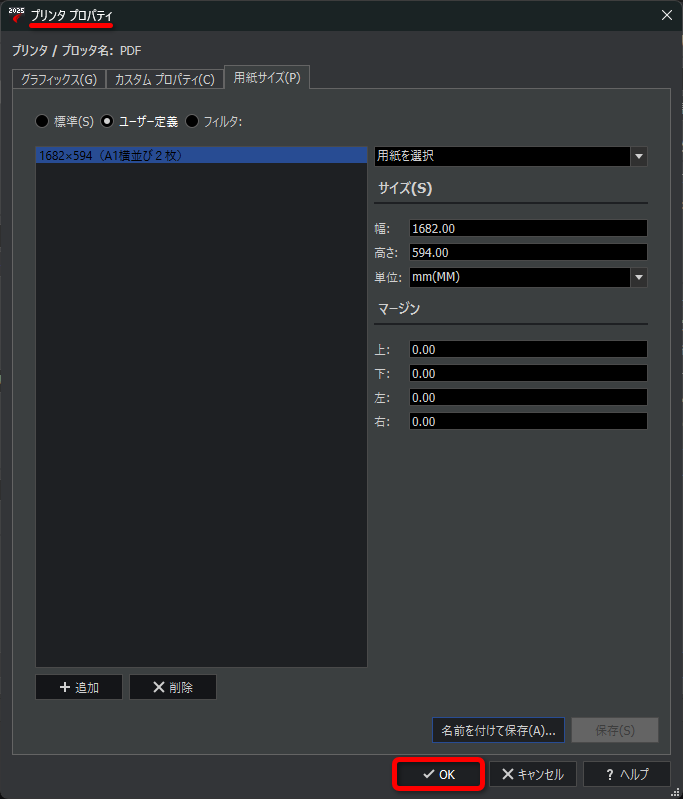Choose the フィルタ radio button
This screenshot has width=683, height=799.
[x=192, y=122]
